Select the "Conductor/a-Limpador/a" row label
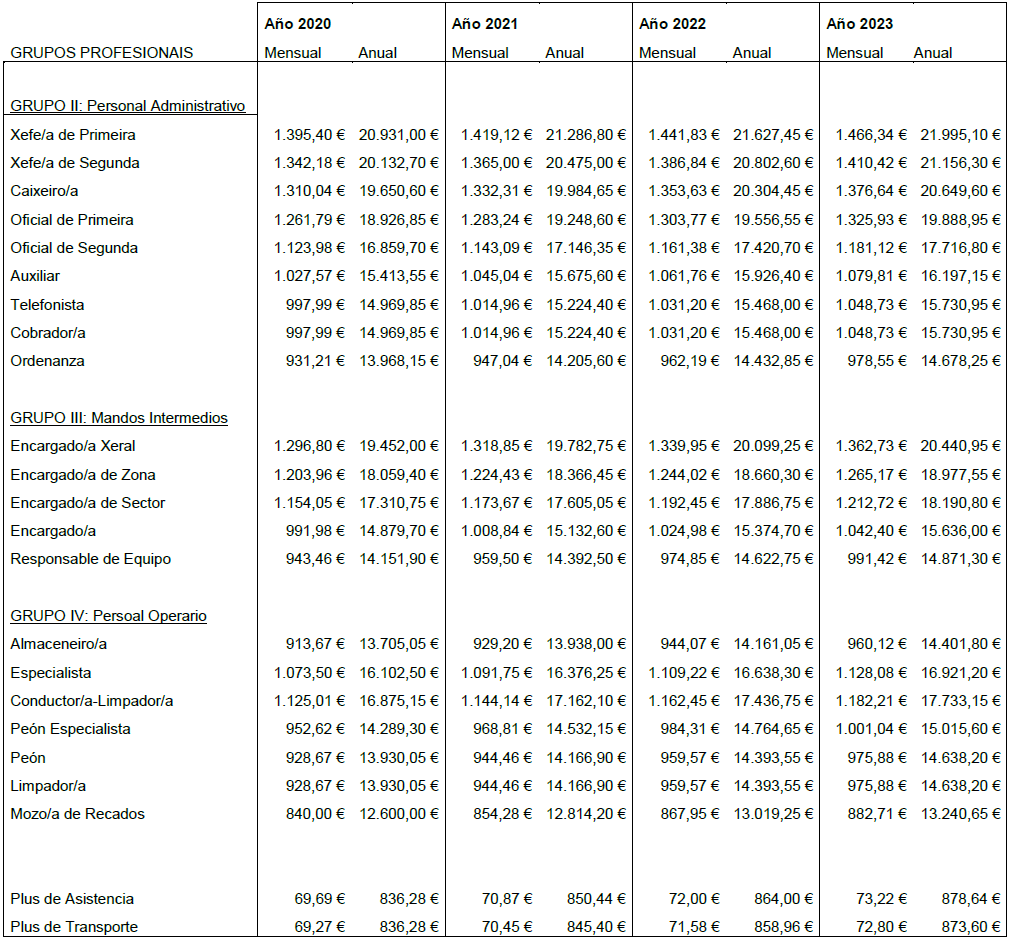Image resolution: width=1011 pixels, height=942 pixels. tap(92, 701)
